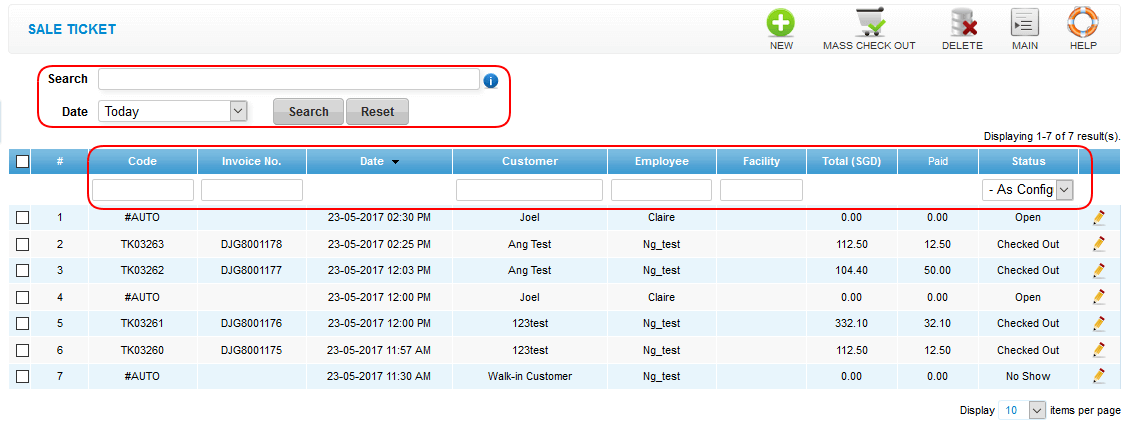Image resolution: width=1129 pixels, height=424 pixels.
Task: Click the date 23-05-2017 02:30 PM
Action: pyautogui.click(x=379, y=217)
